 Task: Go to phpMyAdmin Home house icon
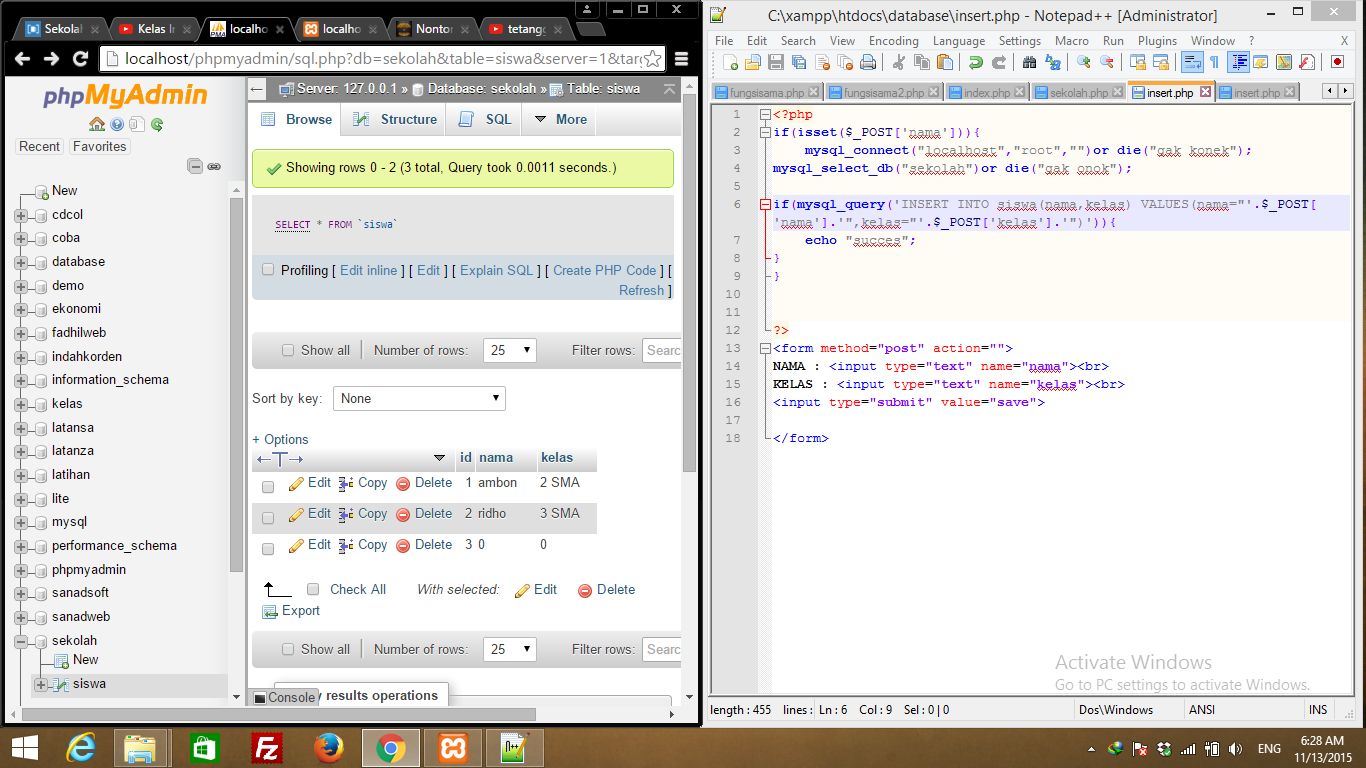97,125
